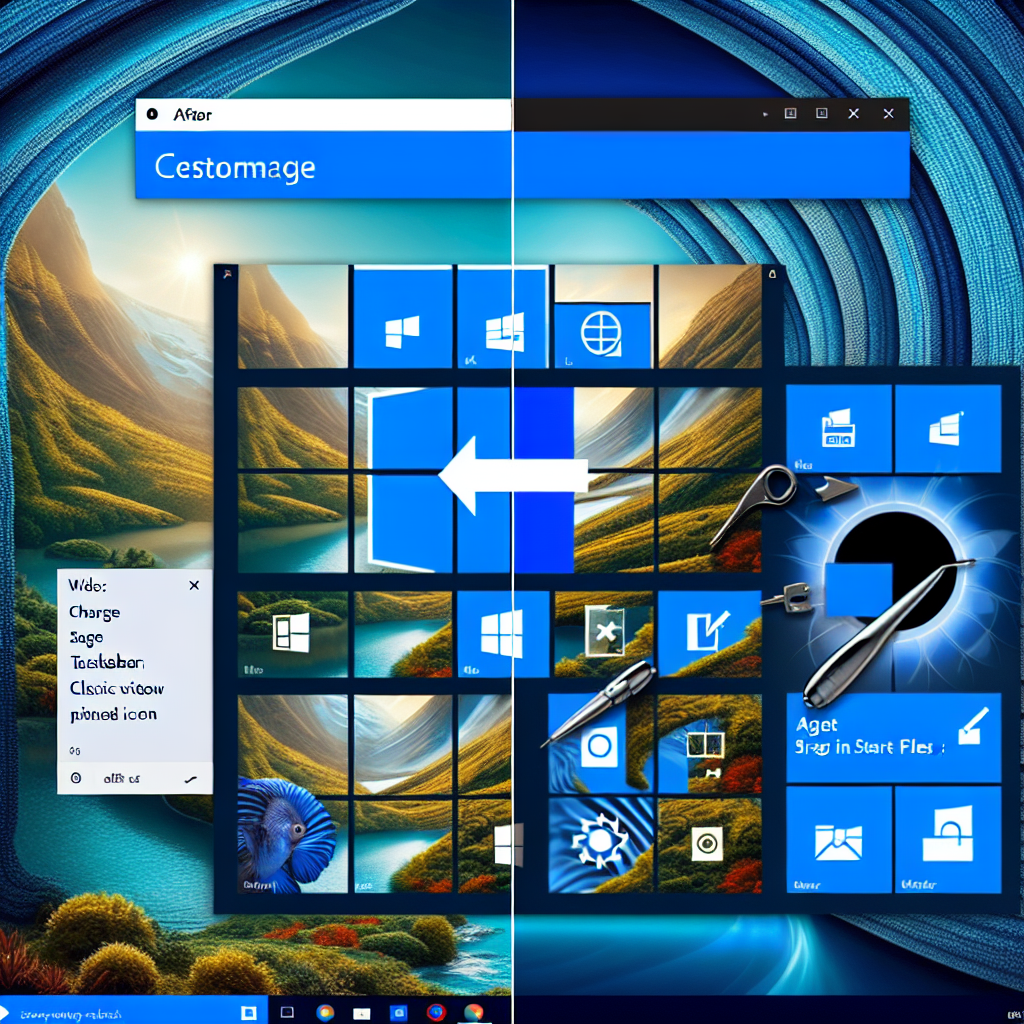Click the small padlock icon atop the Start panel
Screen dimensions: 1024x1024
click(x=772, y=274)
